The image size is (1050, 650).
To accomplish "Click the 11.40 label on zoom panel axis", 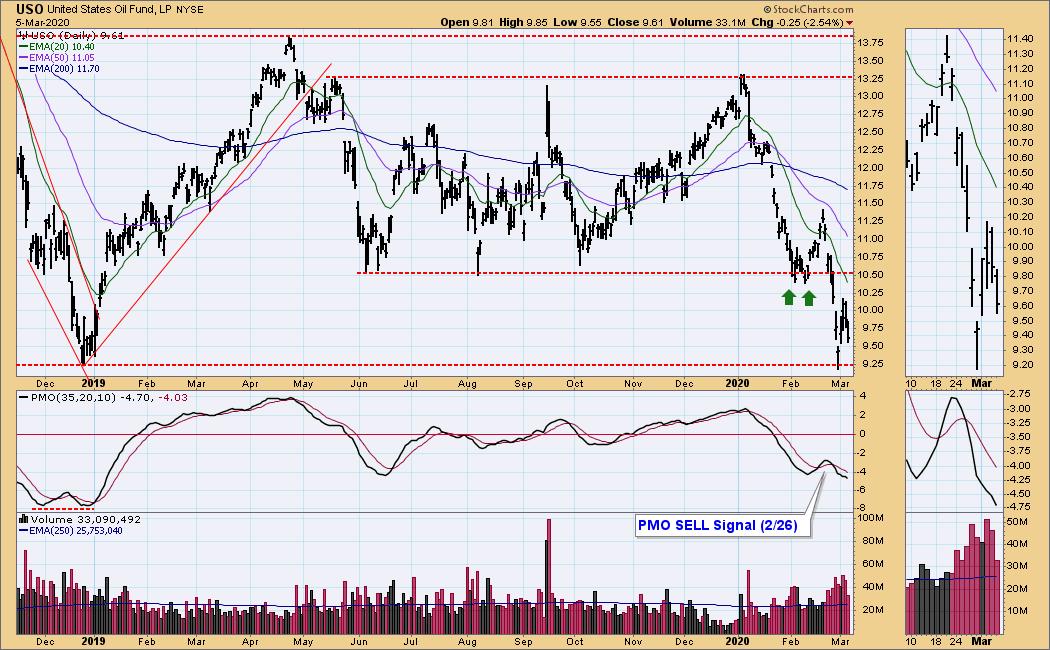I will pyautogui.click(x=1019, y=39).
